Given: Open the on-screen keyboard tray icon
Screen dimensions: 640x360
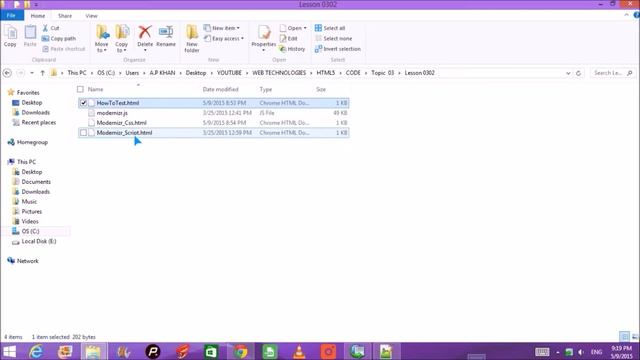Looking at the screenshot, I should coord(542,351).
